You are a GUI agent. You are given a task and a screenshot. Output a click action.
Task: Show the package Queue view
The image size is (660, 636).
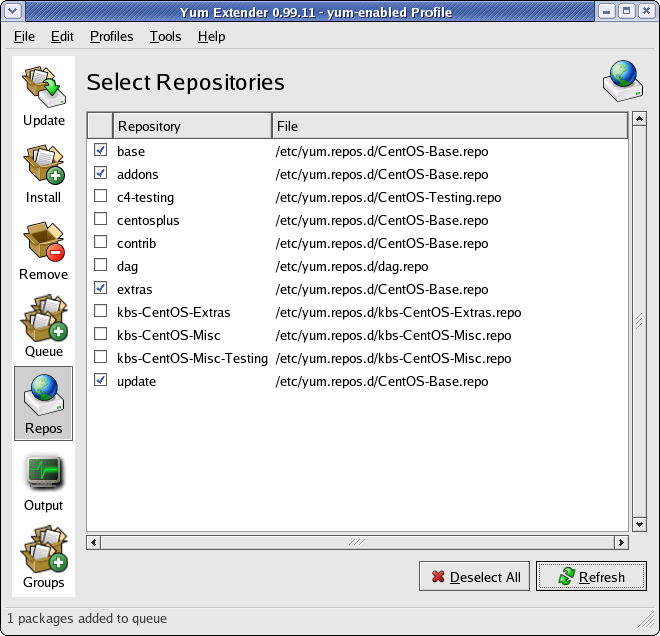point(44,328)
